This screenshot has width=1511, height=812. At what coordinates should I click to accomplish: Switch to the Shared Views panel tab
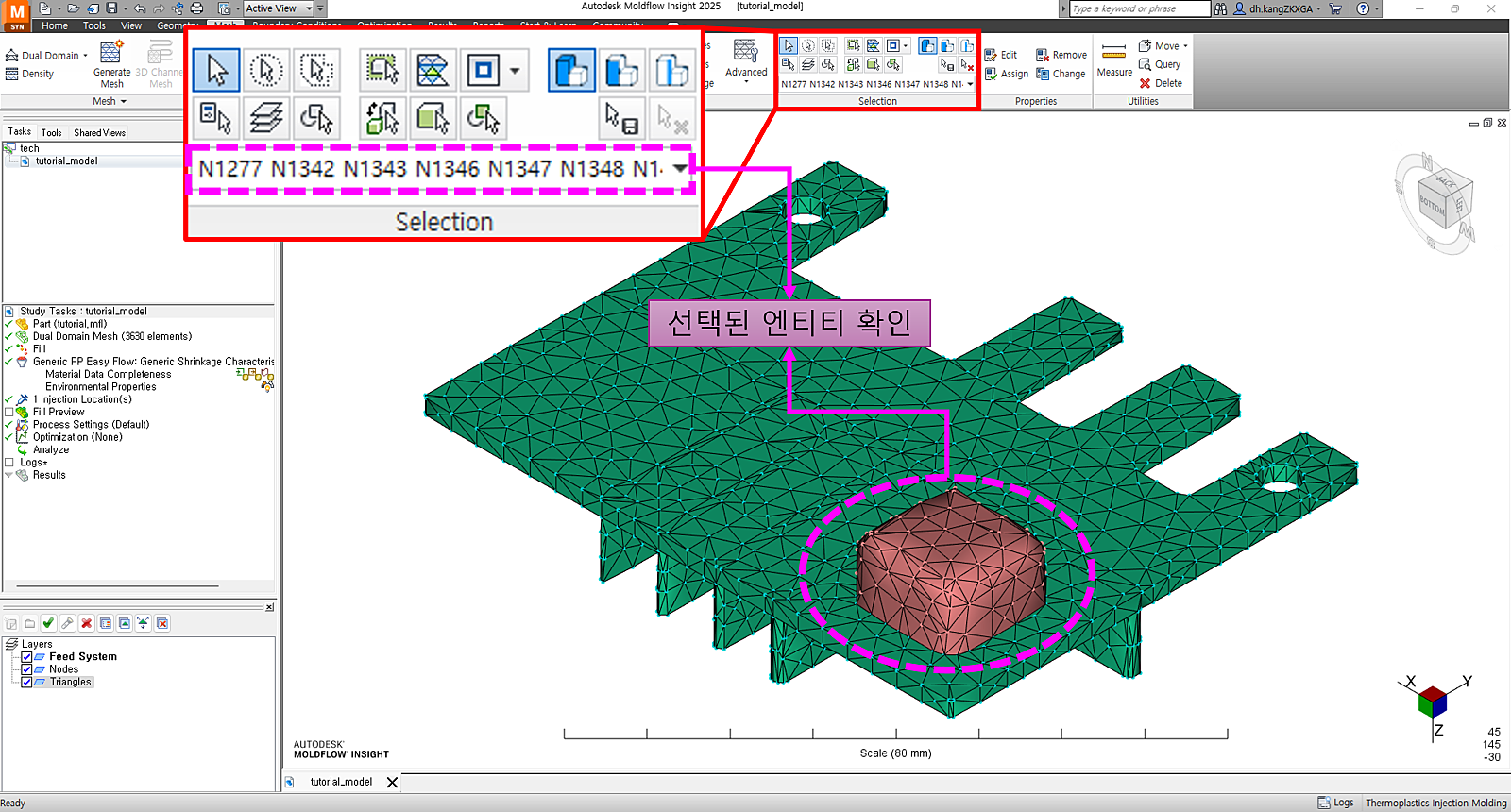click(x=99, y=132)
